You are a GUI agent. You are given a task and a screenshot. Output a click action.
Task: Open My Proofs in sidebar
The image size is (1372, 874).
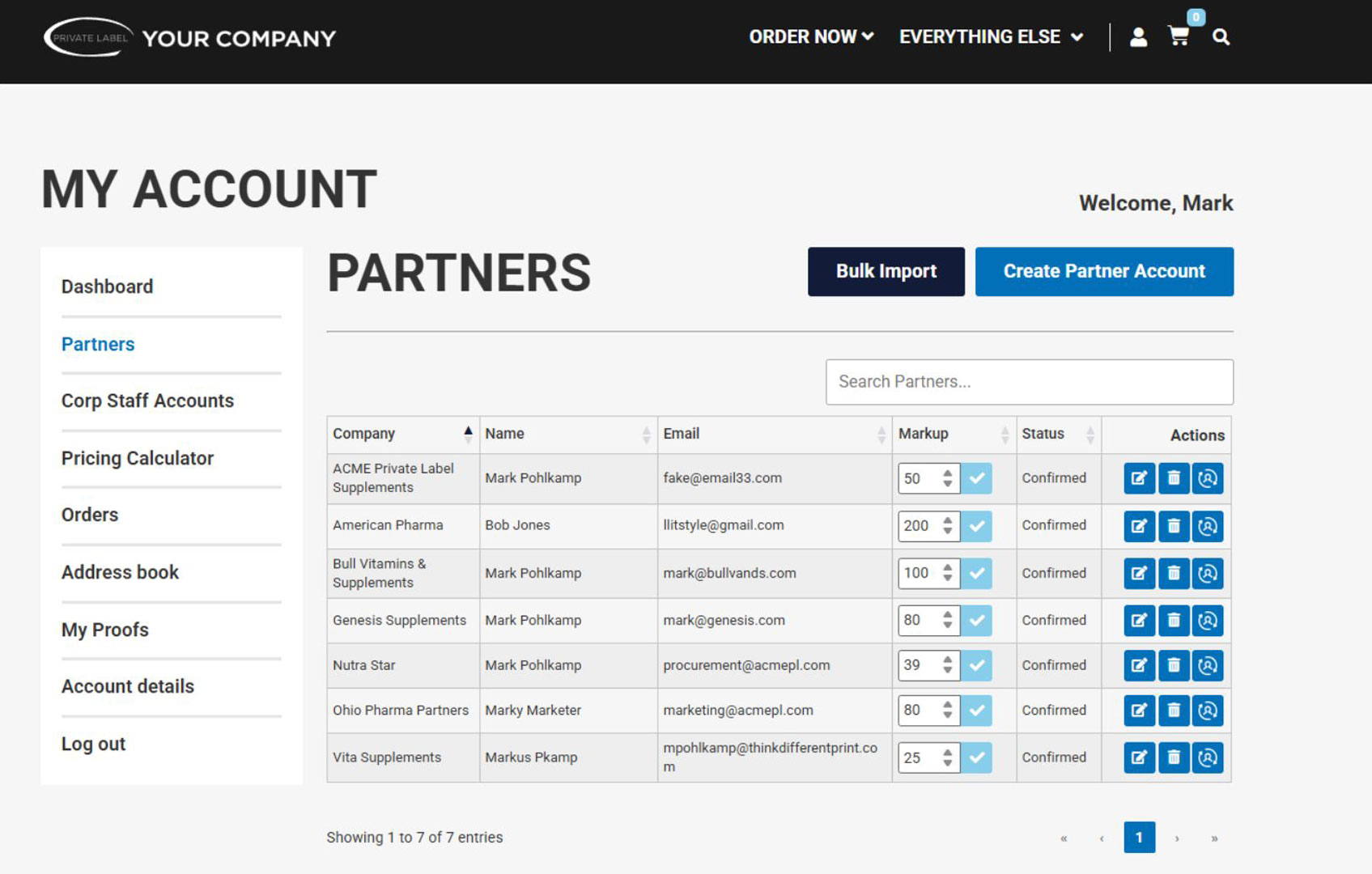[x=105, y=630]
